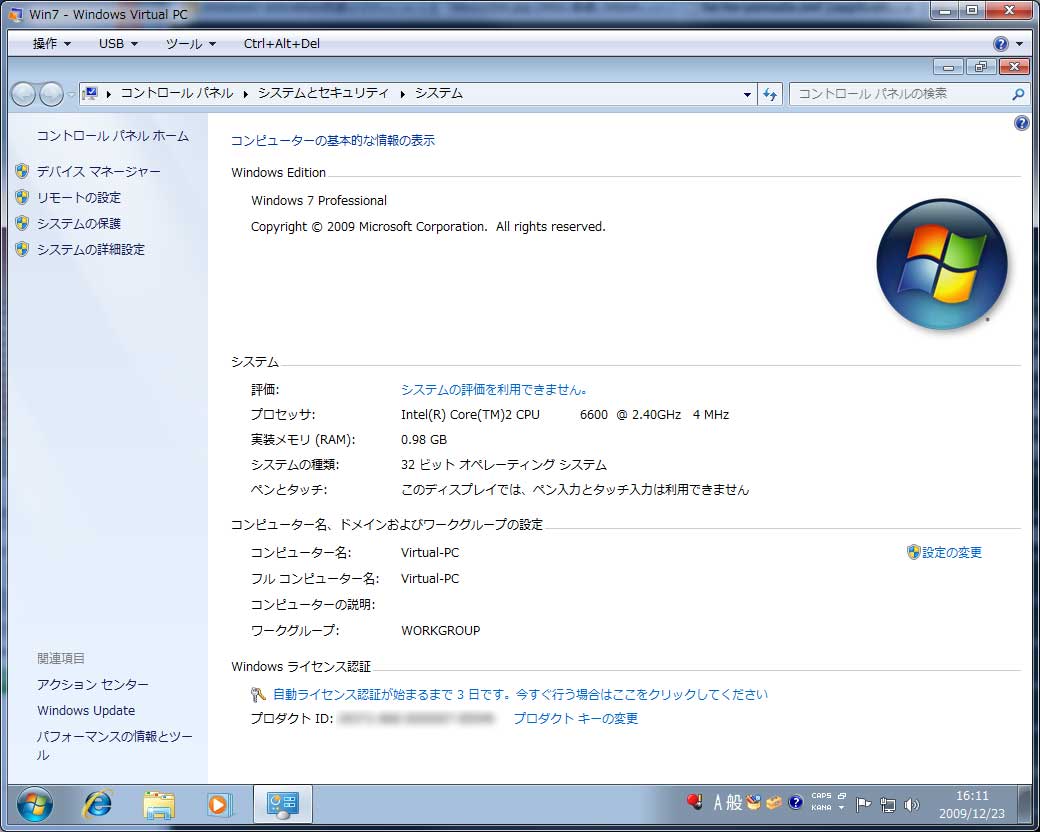The width and height of the screenshot is (1040, 832).
Task: Click IME conversion mode 般 indicator
Action: [734, 803]
